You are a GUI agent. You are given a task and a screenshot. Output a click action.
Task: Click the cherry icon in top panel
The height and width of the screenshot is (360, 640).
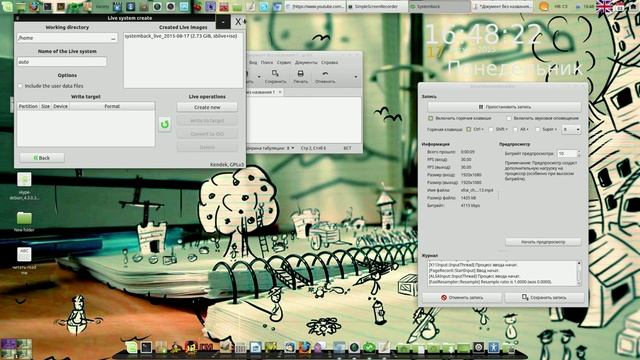(197, 6)
